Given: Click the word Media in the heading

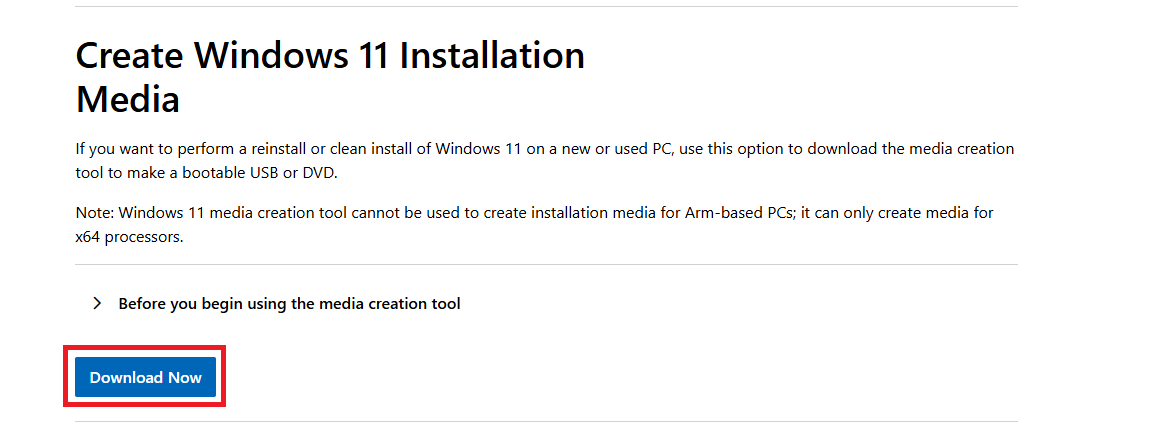Looking at the screenshot, I should [x=127, y=99].
